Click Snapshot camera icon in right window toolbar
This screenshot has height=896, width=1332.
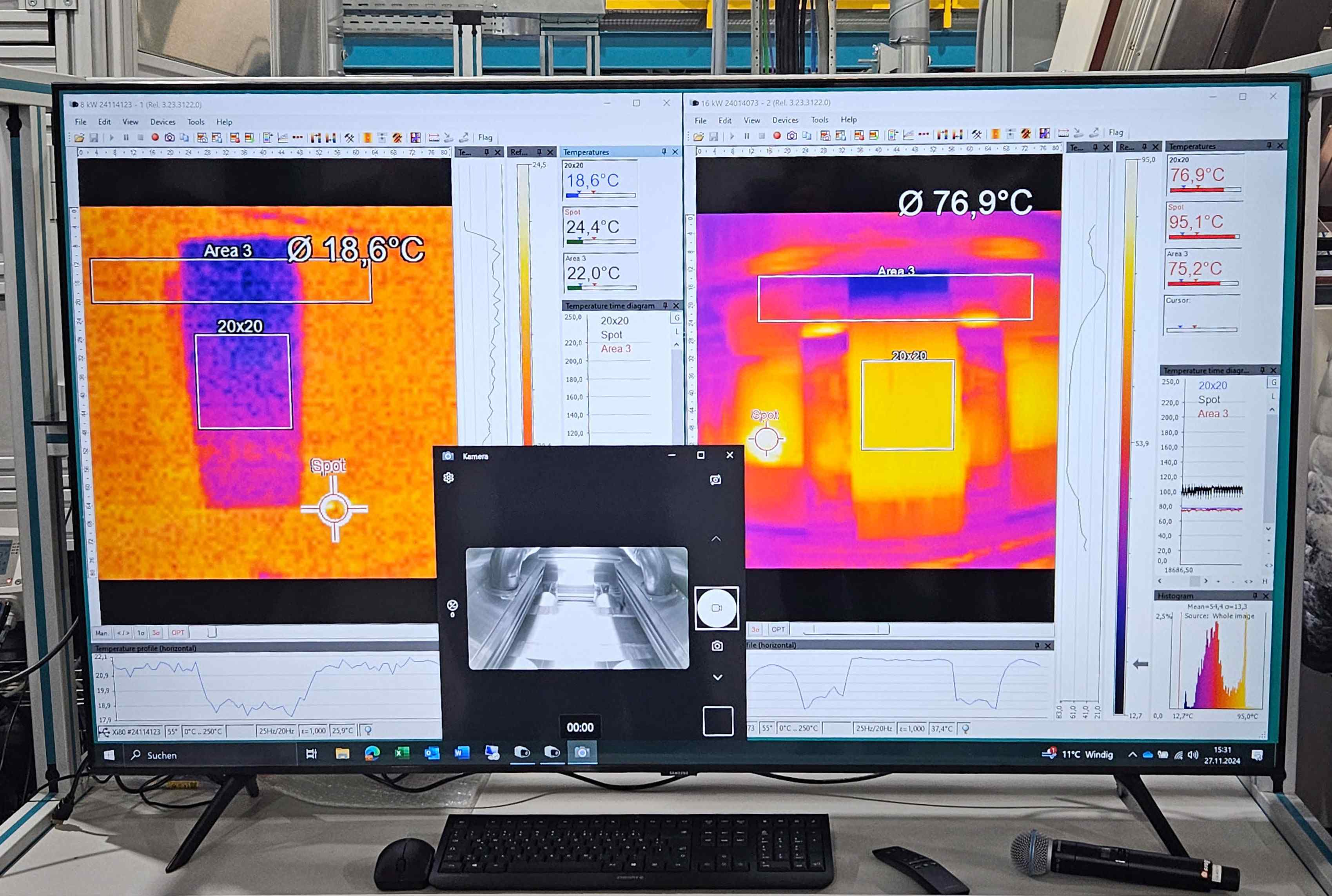(x=792, y=136)
